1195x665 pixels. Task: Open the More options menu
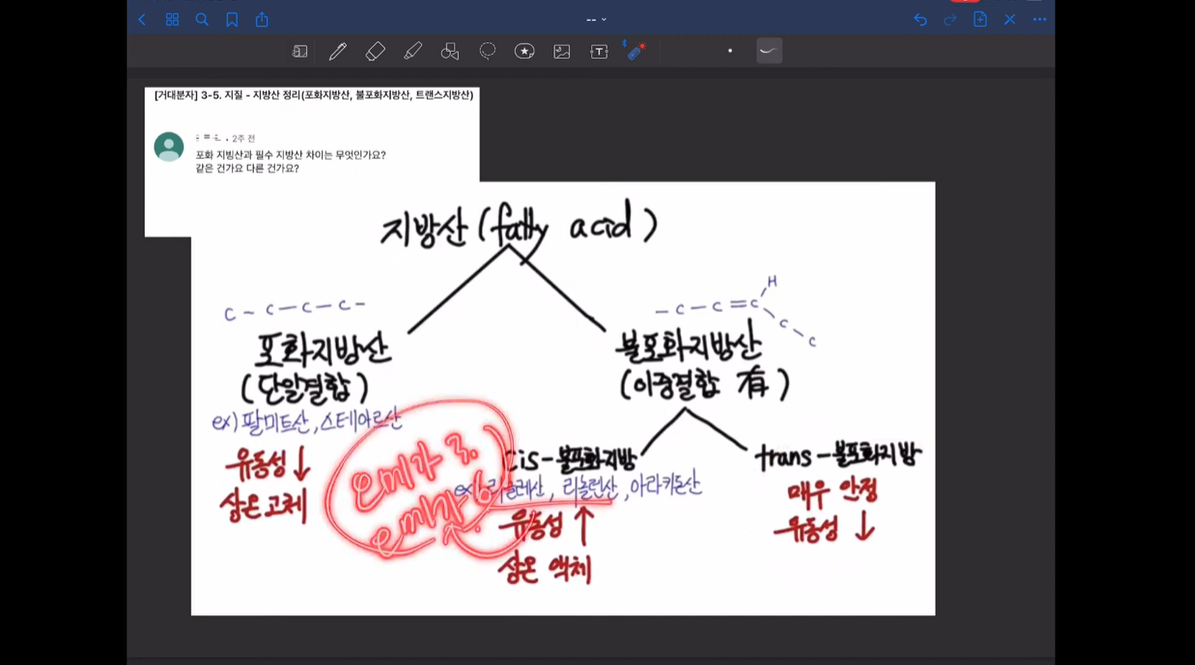coord(1040,19)
